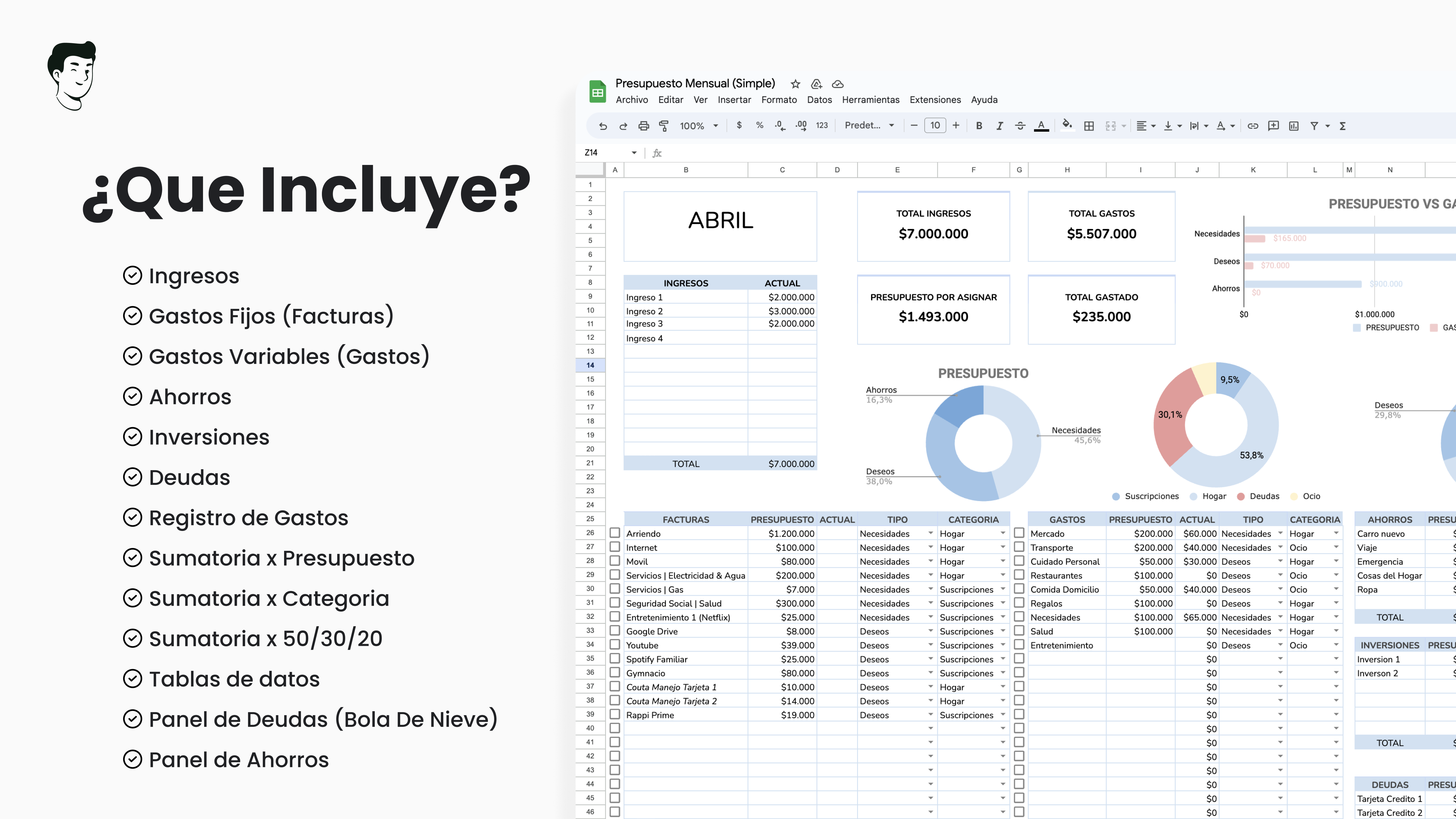Increase decimal places icon
The image size is (1456, 819).
tap(801, 125)
